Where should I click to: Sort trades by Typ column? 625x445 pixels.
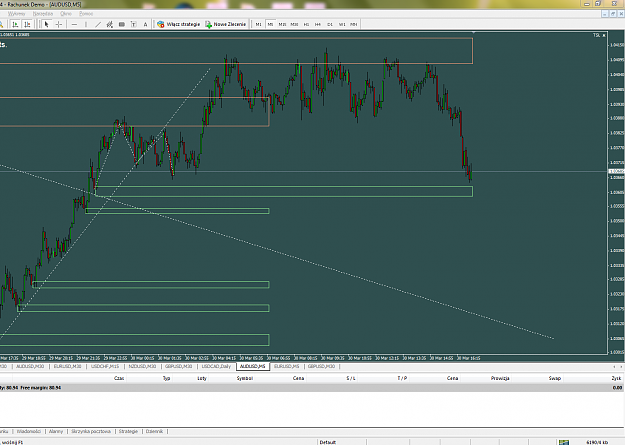pos(166,378)
